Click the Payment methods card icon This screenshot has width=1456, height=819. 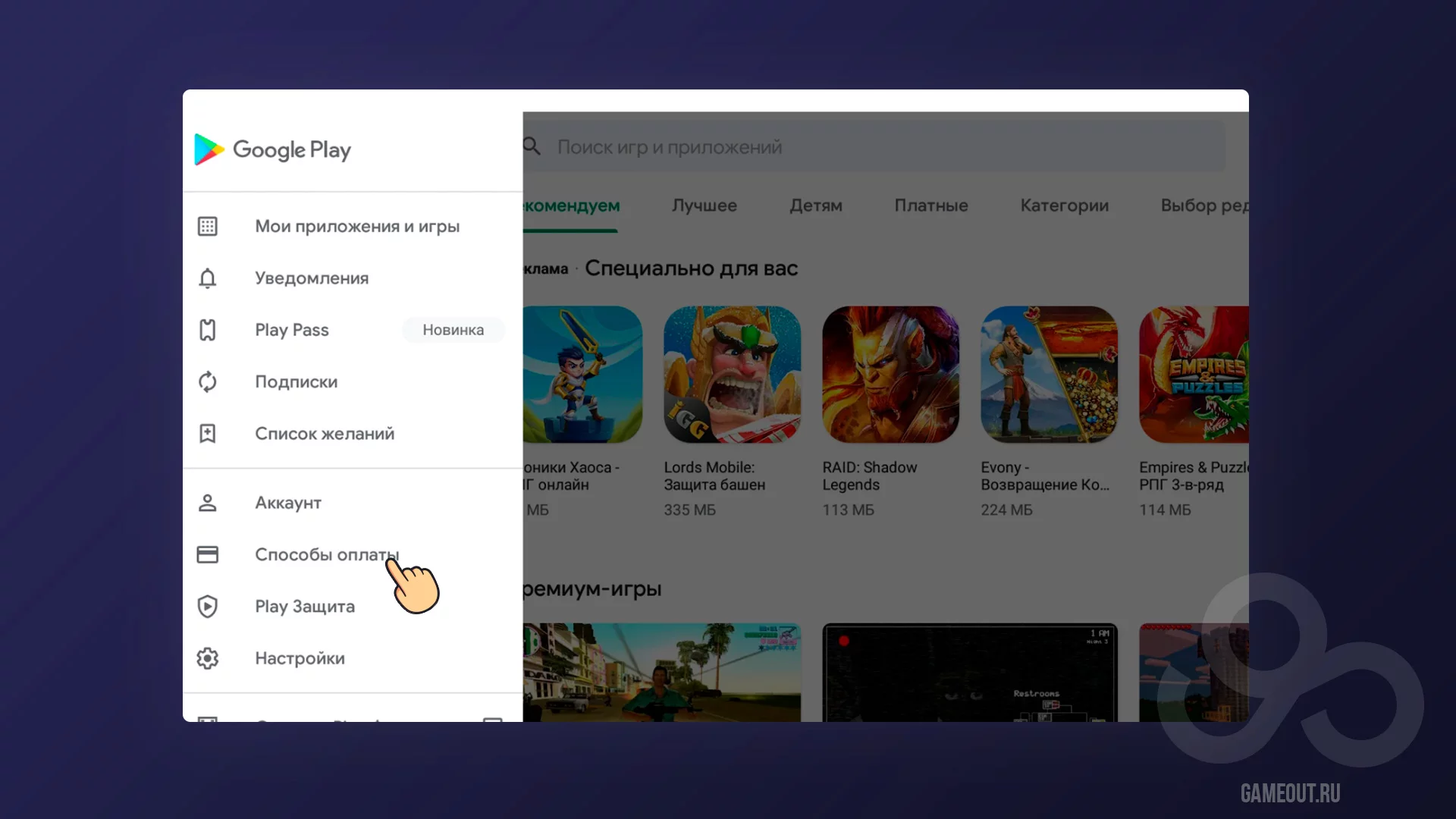tap(207, 554)
